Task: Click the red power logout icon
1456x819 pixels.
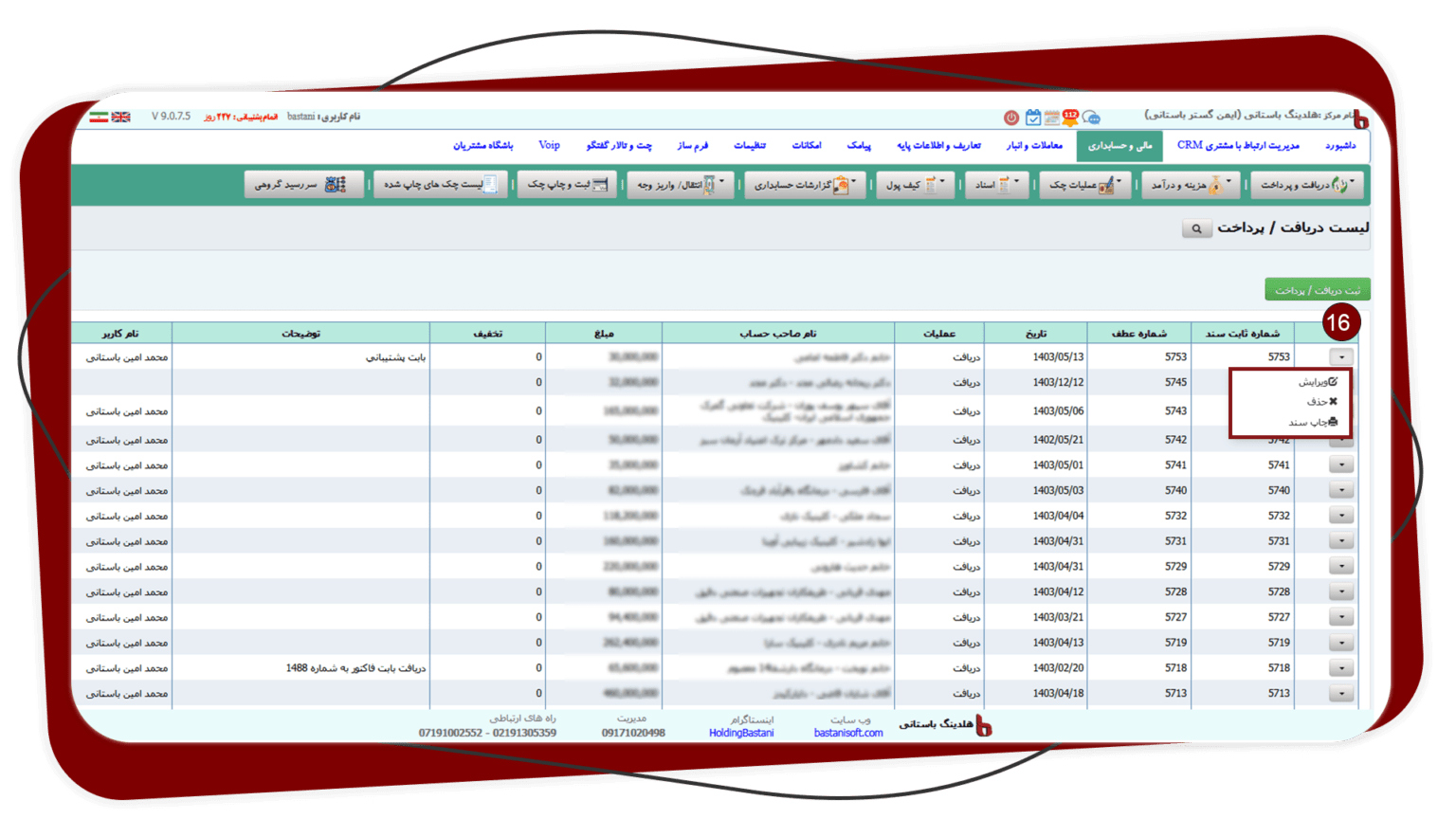Action: point(1011,118)
